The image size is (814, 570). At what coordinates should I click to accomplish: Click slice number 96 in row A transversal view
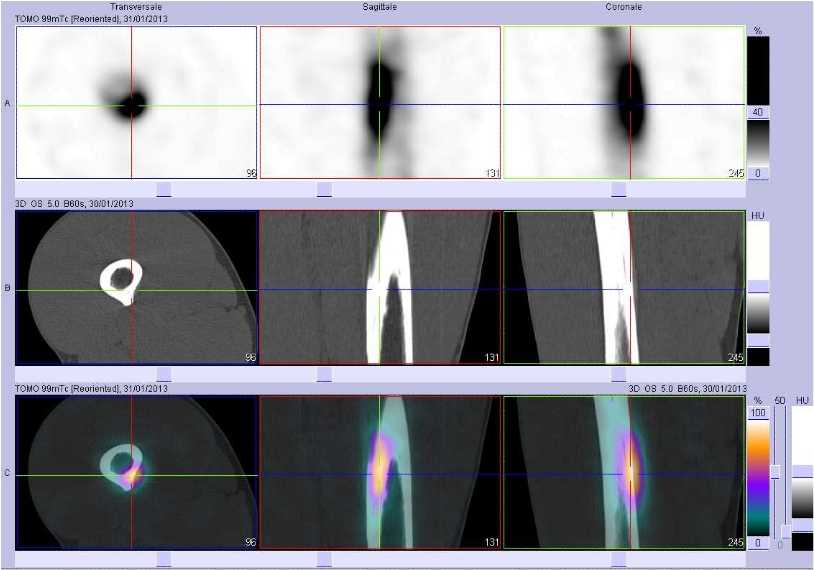click(251, 173)
